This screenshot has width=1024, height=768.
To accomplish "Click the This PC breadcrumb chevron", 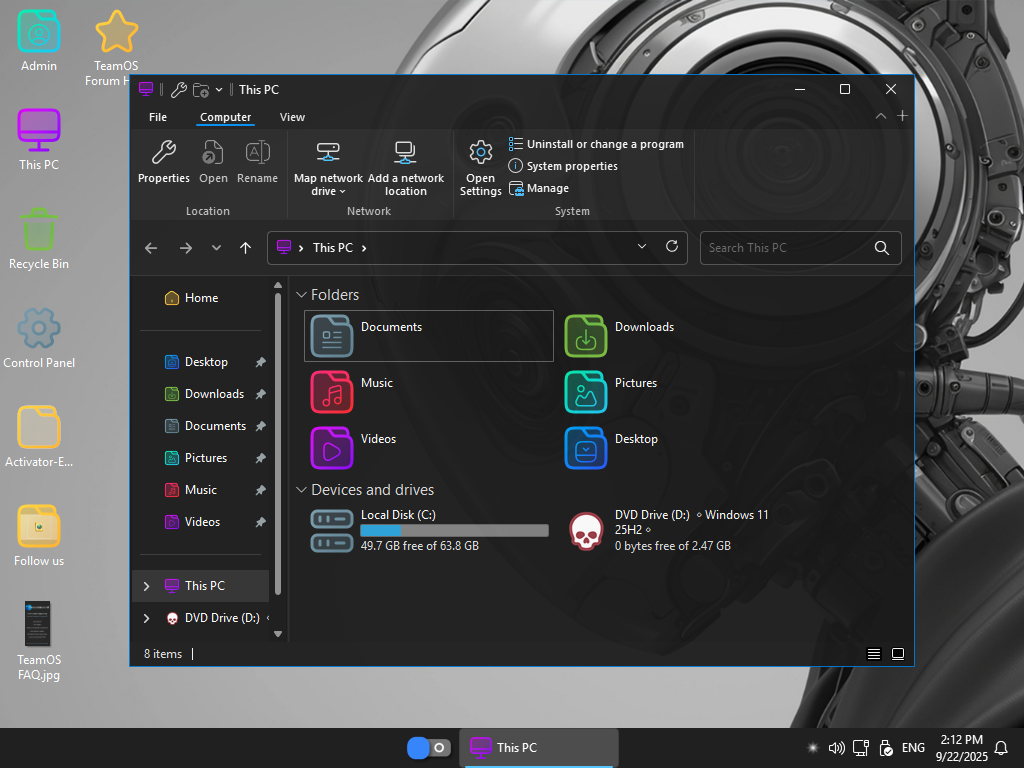I will click(364, 248).
